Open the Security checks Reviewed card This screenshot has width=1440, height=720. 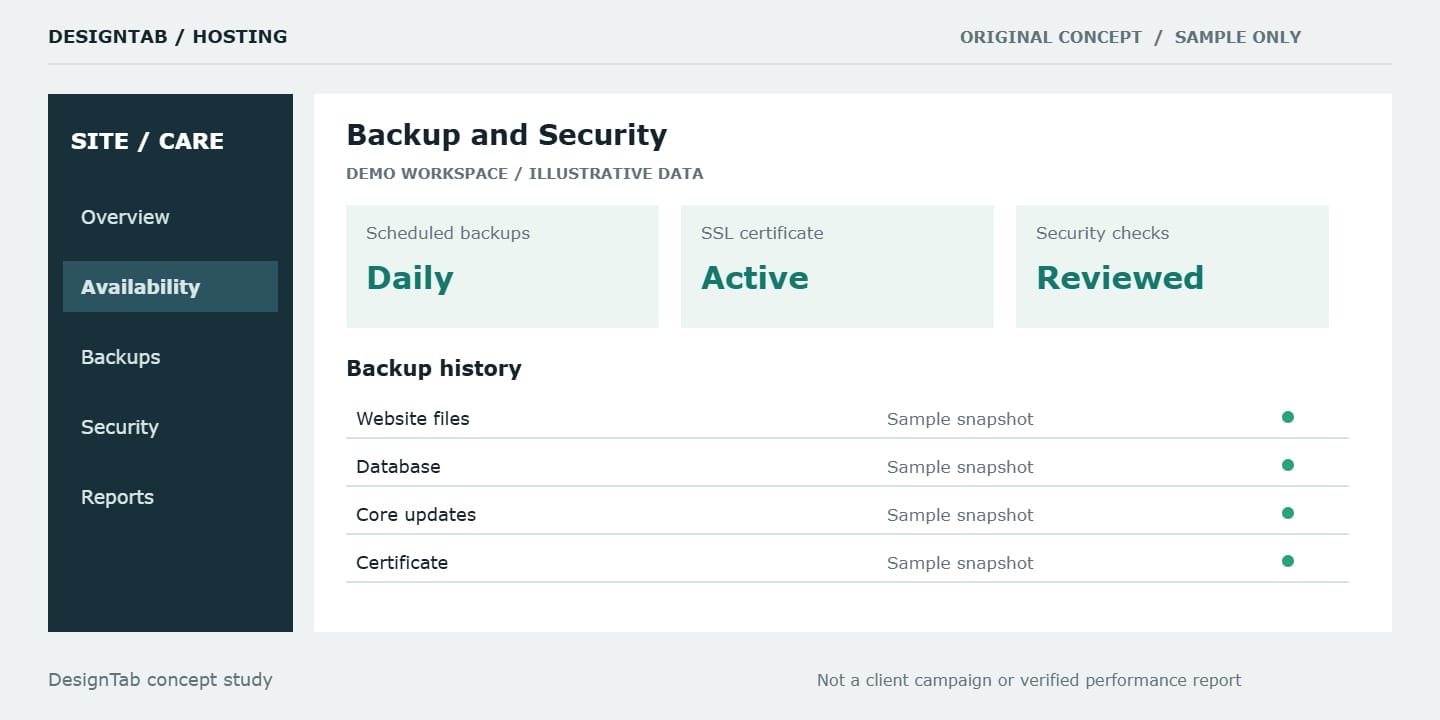[x=1172, y=267]
